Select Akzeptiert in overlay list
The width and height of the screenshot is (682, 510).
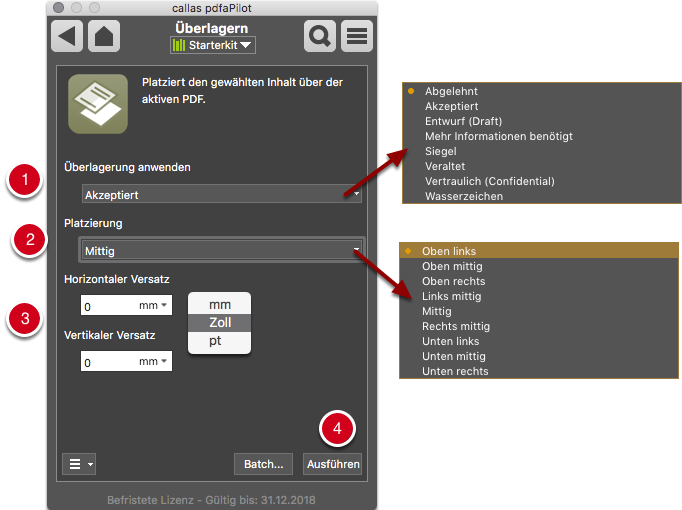(542, 106)
